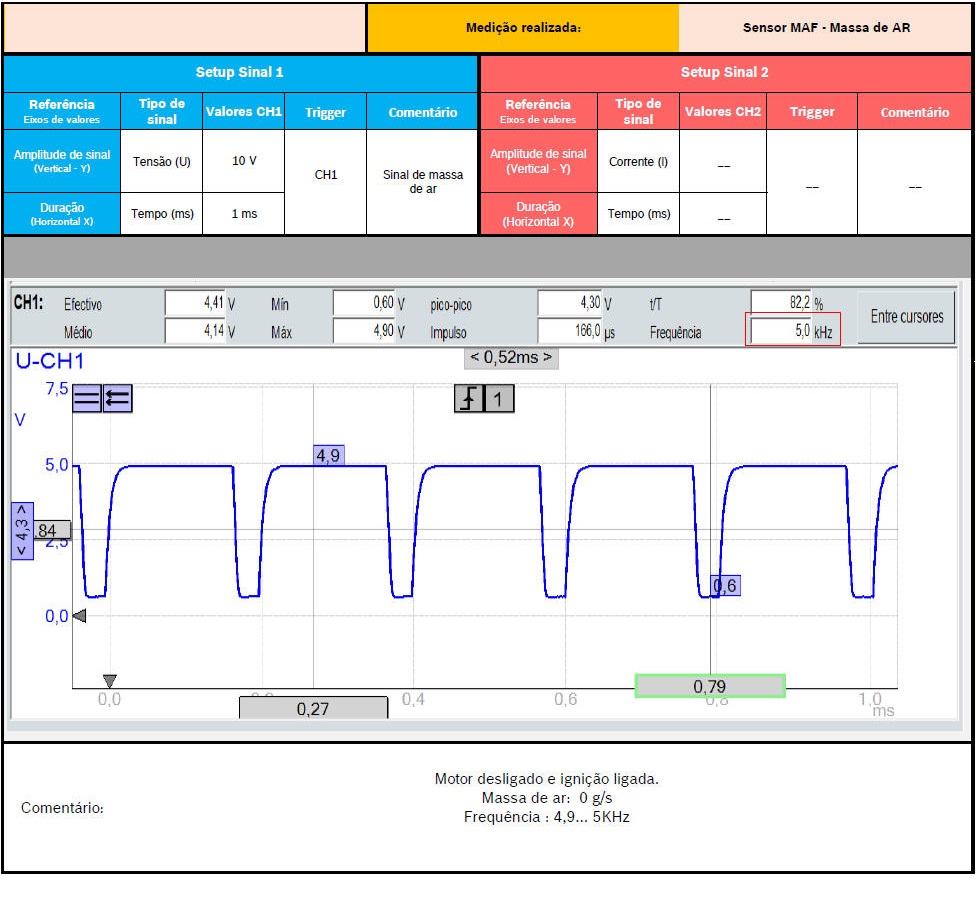Click the trigger channel 1 indicator

click(x=499, y=400)
